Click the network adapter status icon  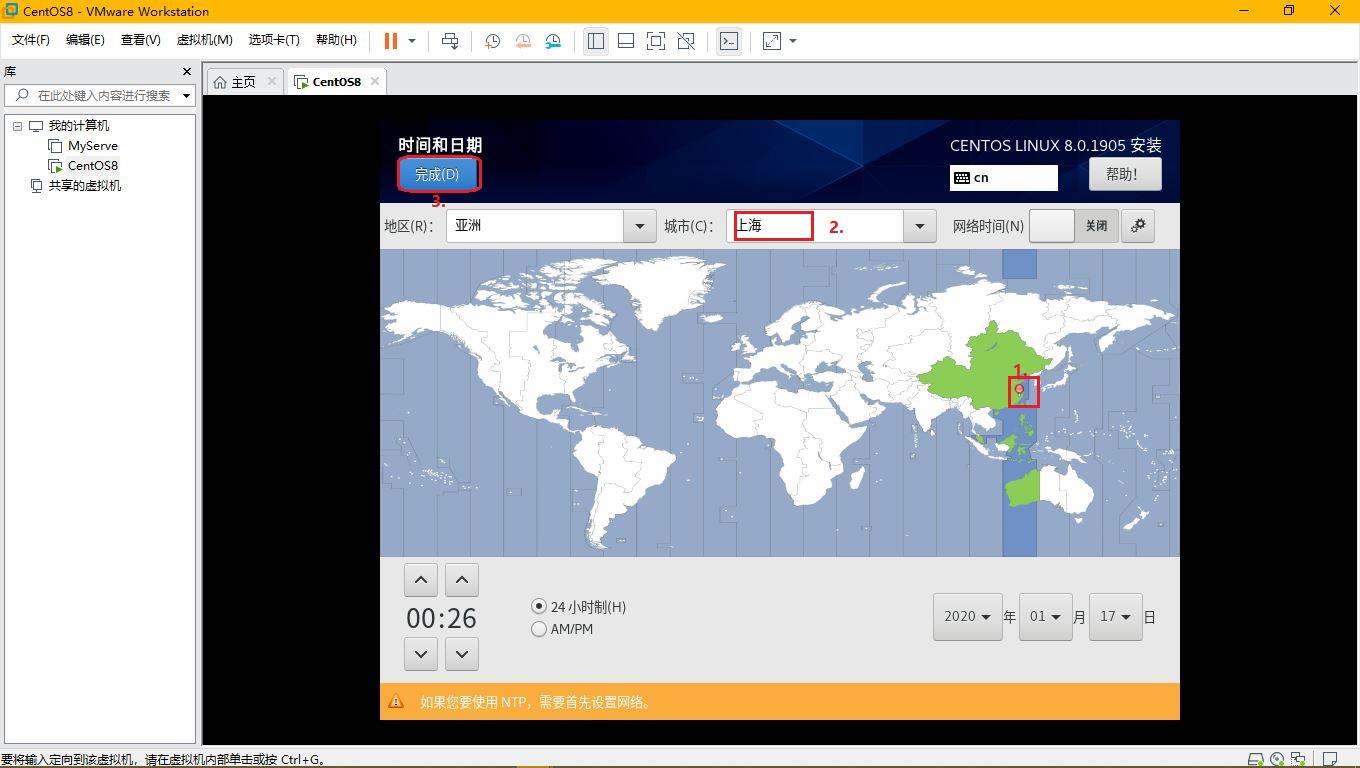[1298, 759]
